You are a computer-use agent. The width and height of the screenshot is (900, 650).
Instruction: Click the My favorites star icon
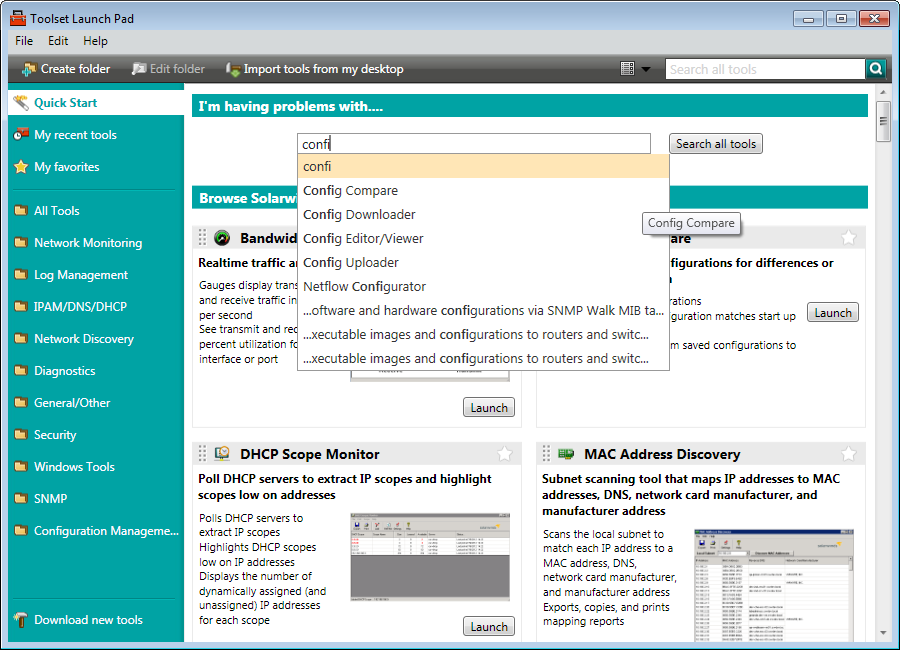[x=22, y=166]
